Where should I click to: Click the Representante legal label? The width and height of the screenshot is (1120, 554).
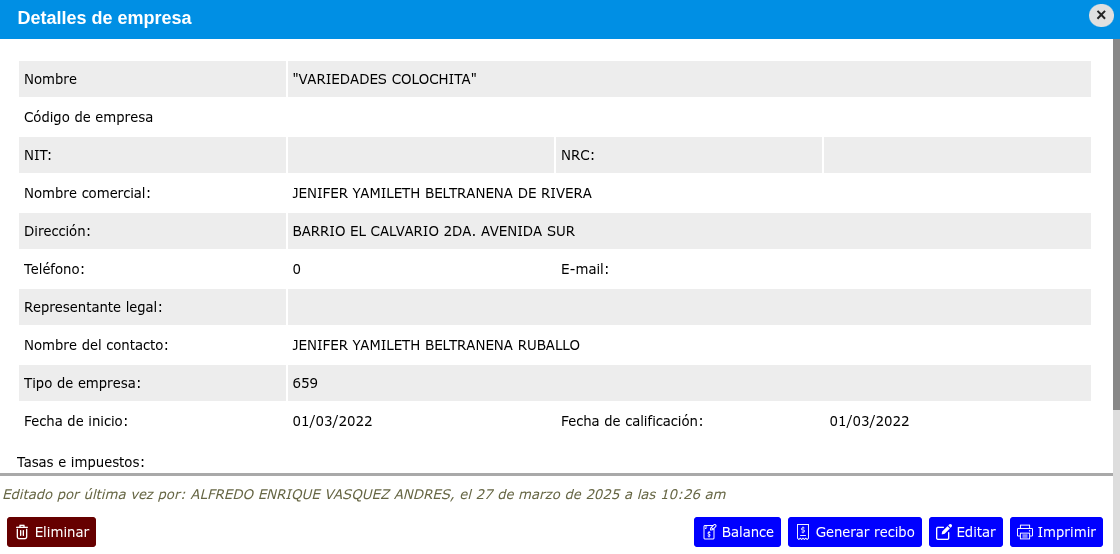pos(94,307)
